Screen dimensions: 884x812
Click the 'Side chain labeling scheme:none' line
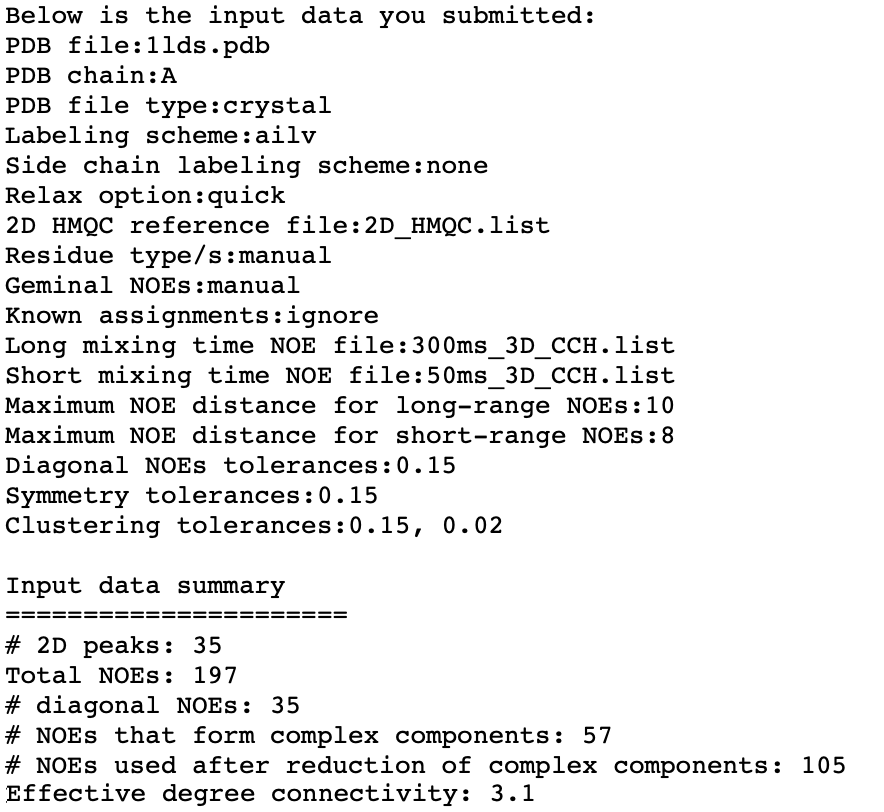(246, 166)
